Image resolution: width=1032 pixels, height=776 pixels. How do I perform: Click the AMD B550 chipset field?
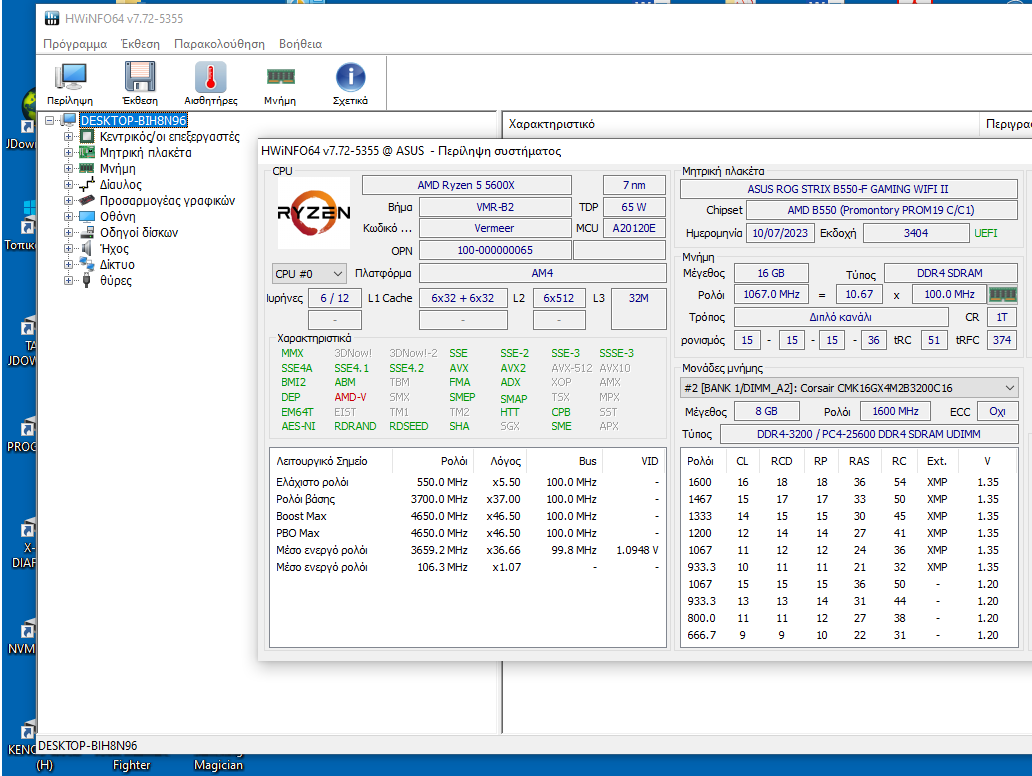pos(881,211)
